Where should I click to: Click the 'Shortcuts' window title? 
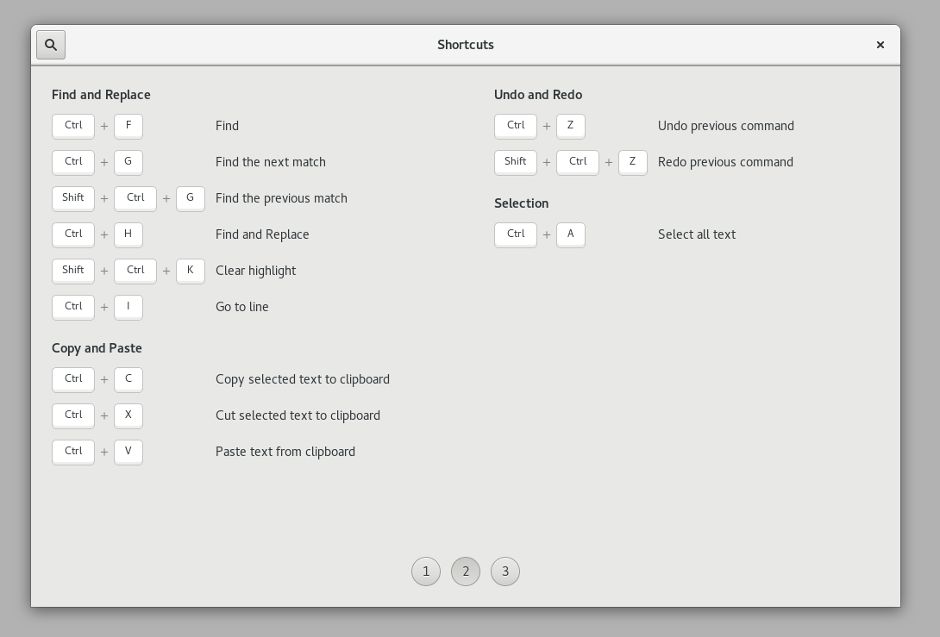465,45
